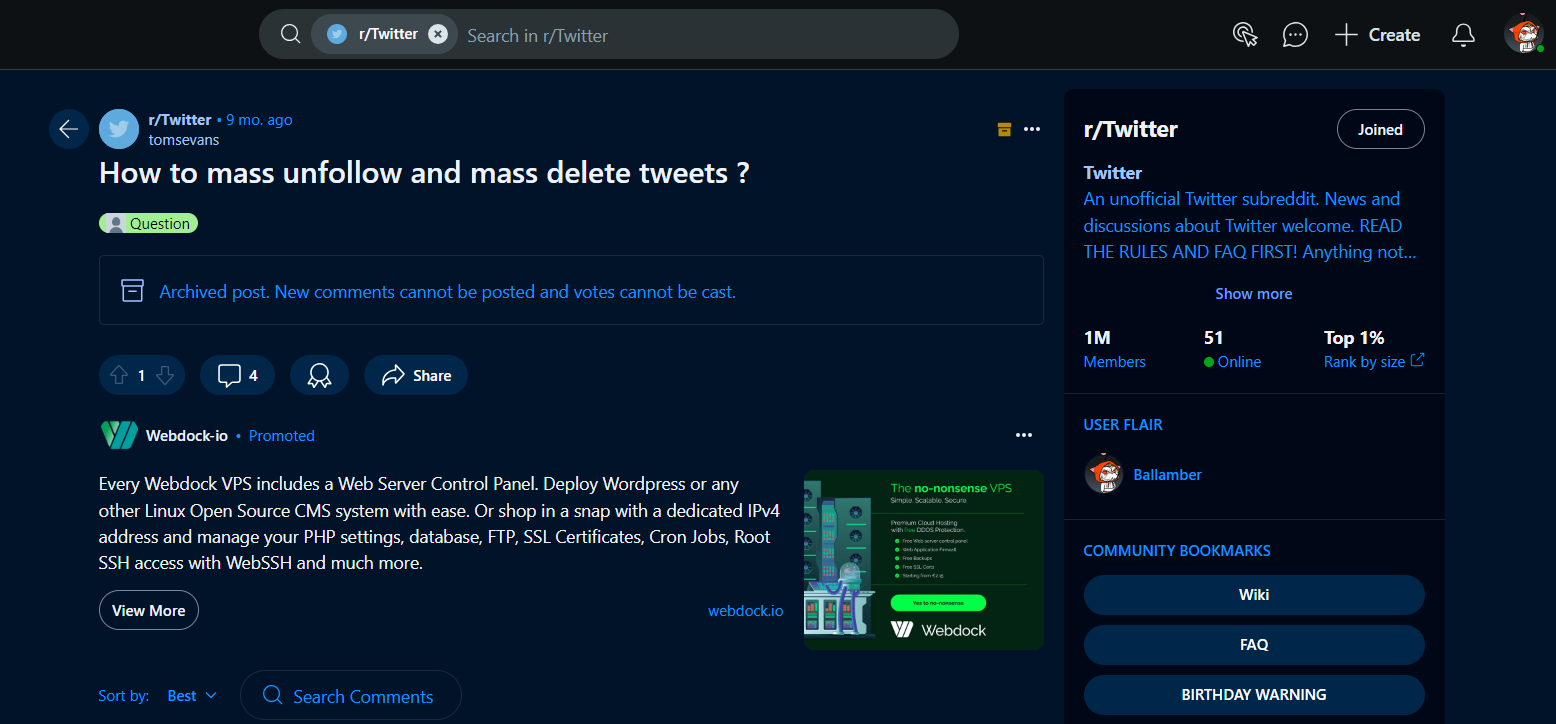
Task: Open the r/Twitter sidebar heading
Action: click(1130, 129)
